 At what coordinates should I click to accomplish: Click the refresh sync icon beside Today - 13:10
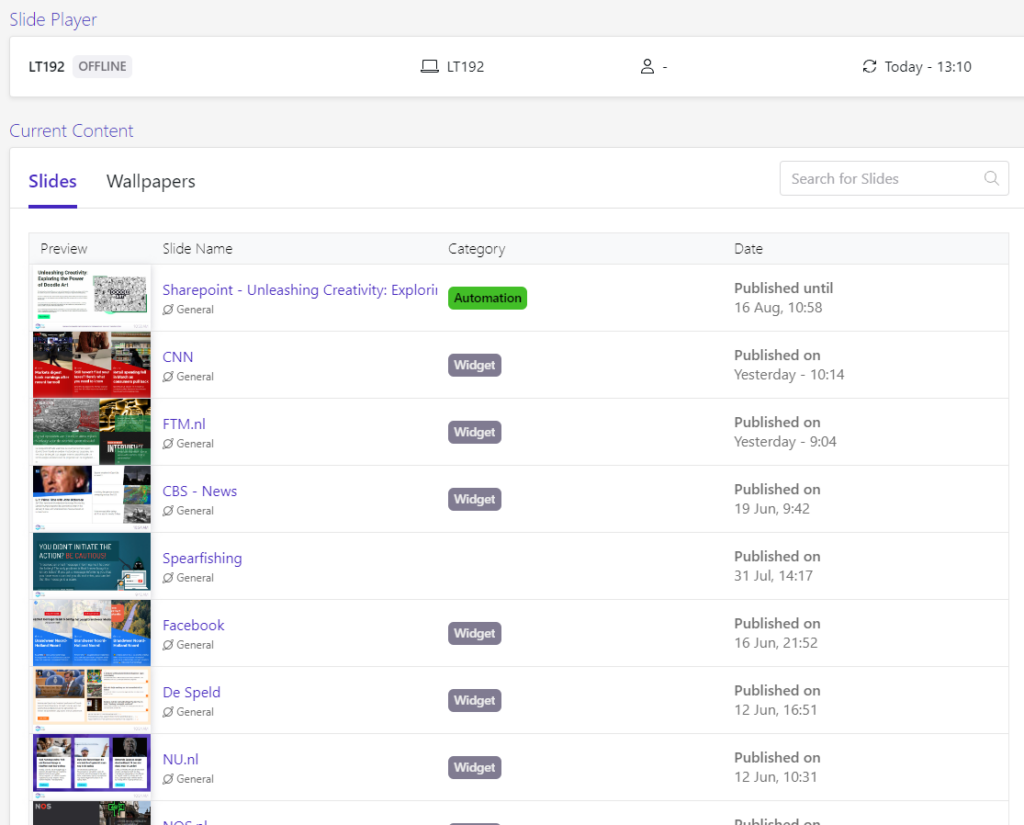tap(869, 66)
